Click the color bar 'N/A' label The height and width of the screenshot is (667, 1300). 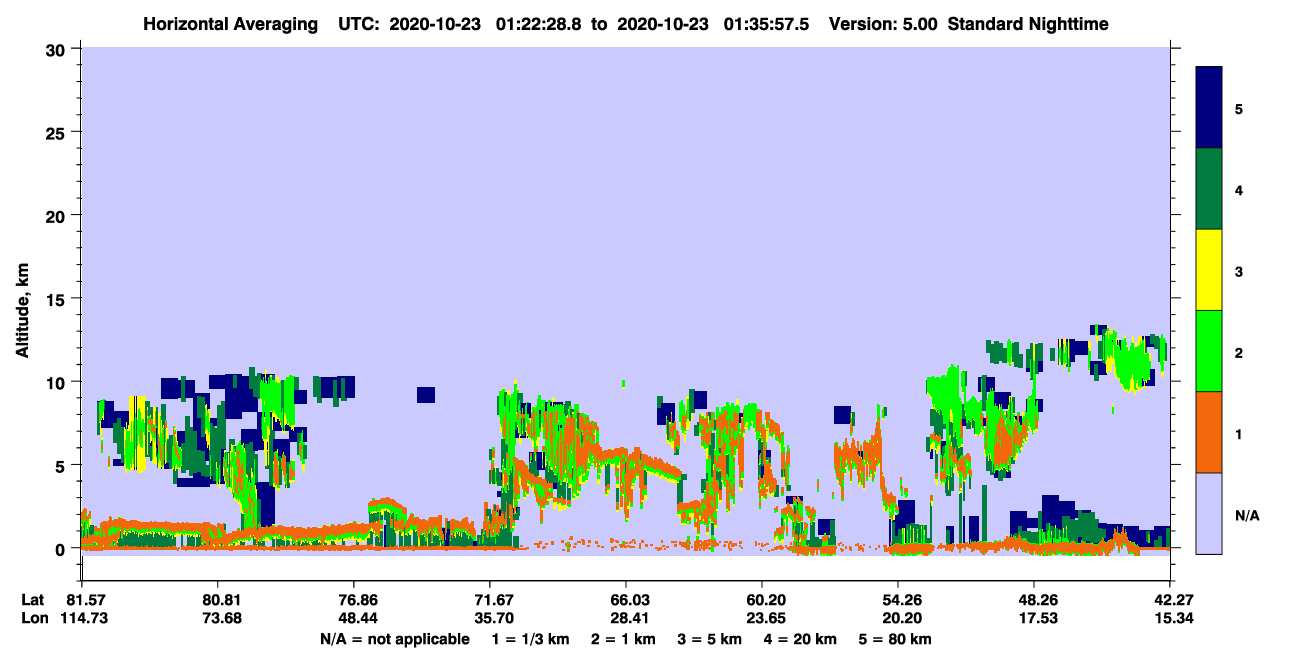[x=1247, y=515]
